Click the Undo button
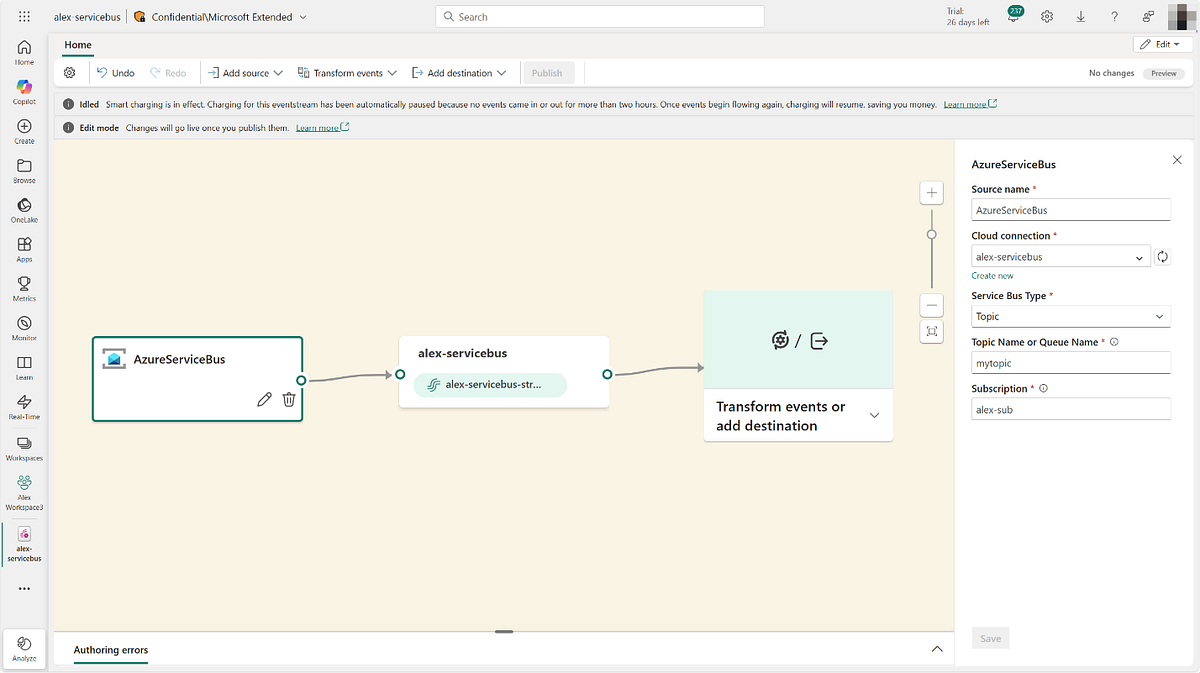The height and width of the screenshot is (673, 1200). 115,73
